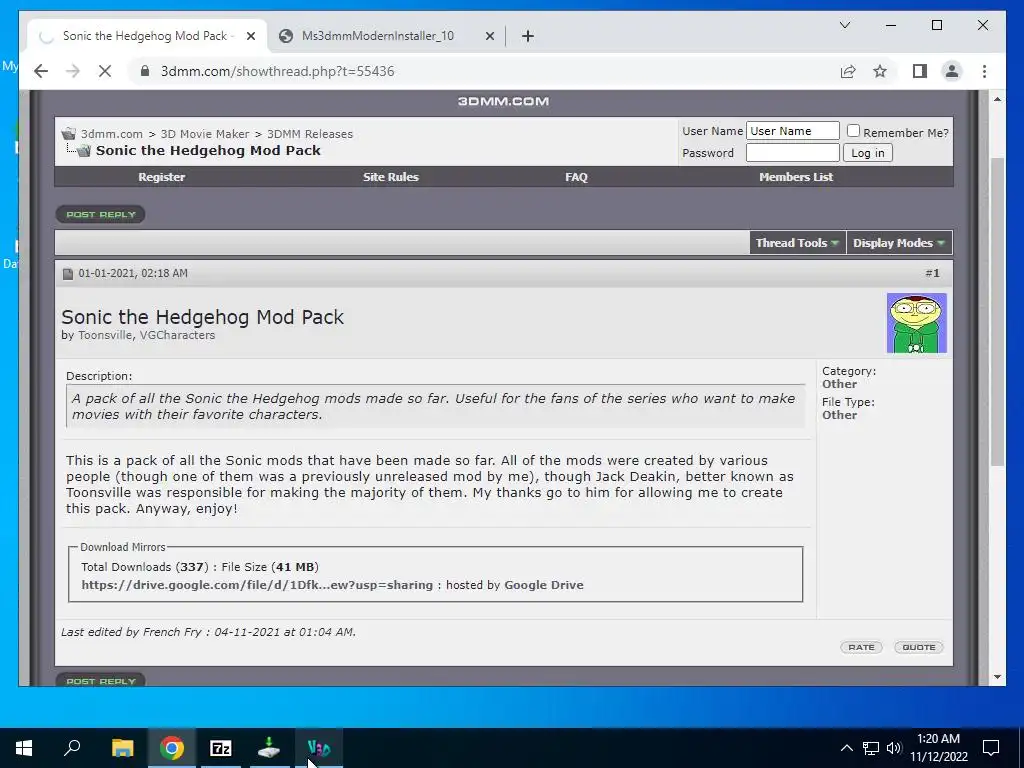Screen dimensions: 1024x768
Task: Open the 3dmm.com breadcrumb link
Action: pos(112,134)
